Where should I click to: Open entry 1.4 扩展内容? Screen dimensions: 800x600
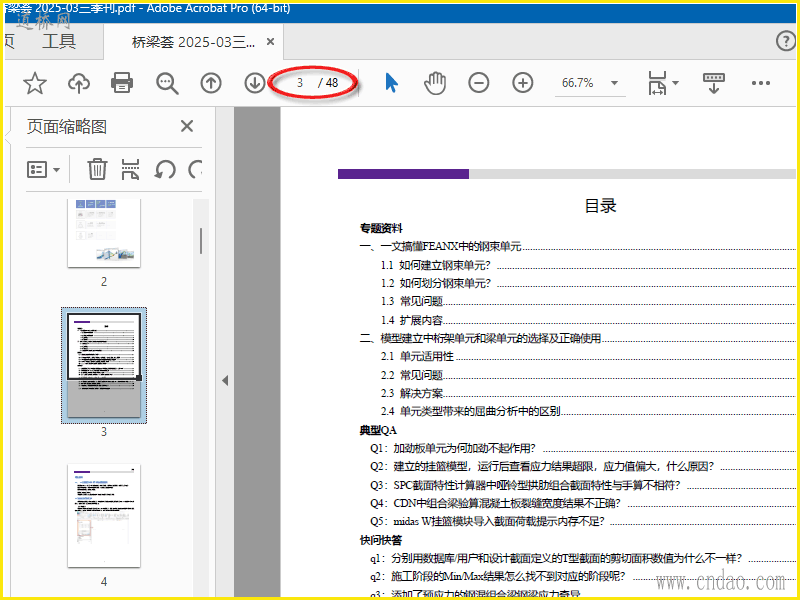(x=412, y=320)
